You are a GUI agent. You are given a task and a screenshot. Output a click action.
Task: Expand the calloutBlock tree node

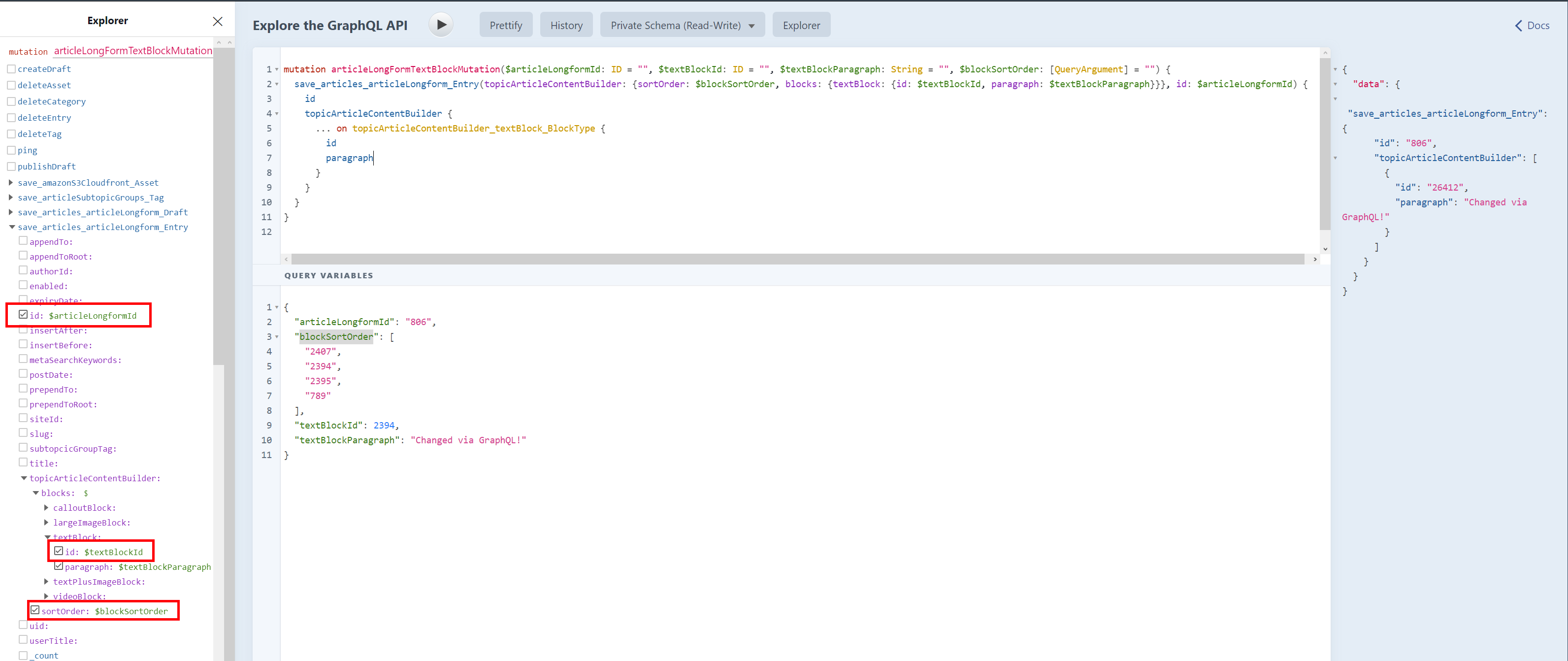(47, 507)
